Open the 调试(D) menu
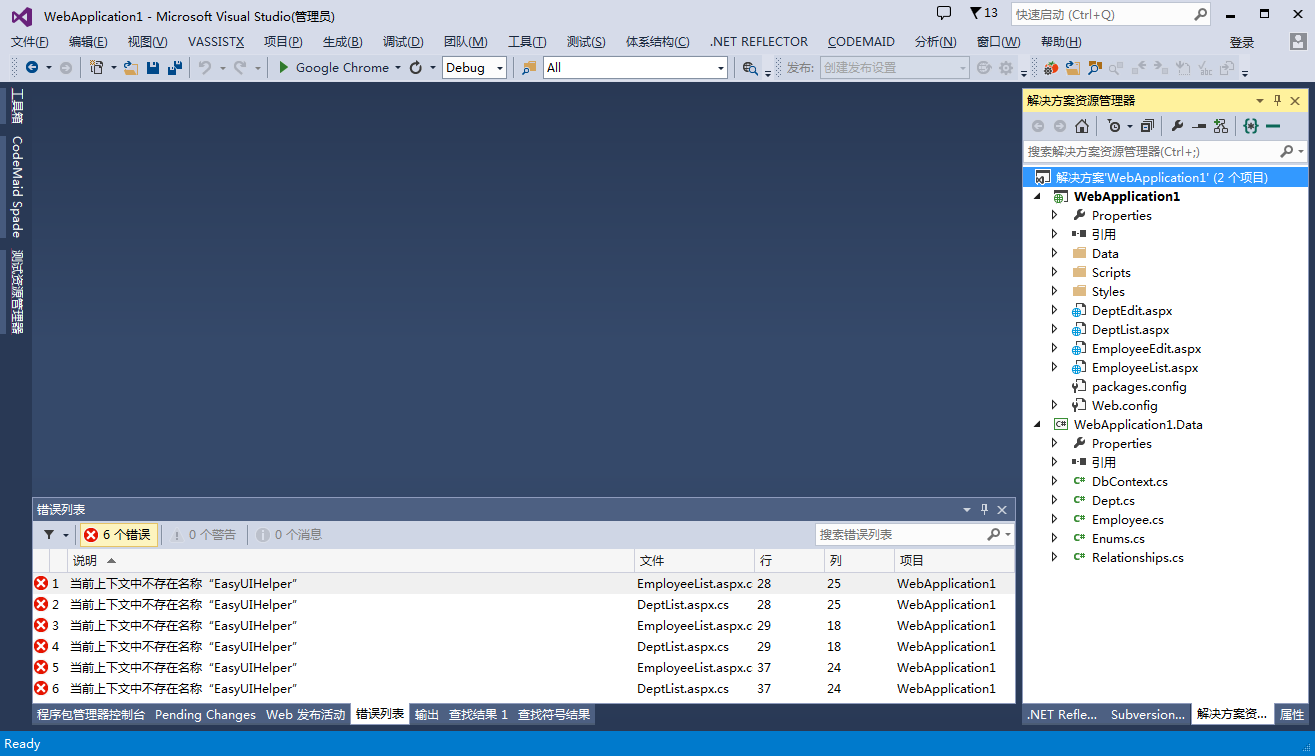Screen dimensions: 1315x756 (403, 41)
